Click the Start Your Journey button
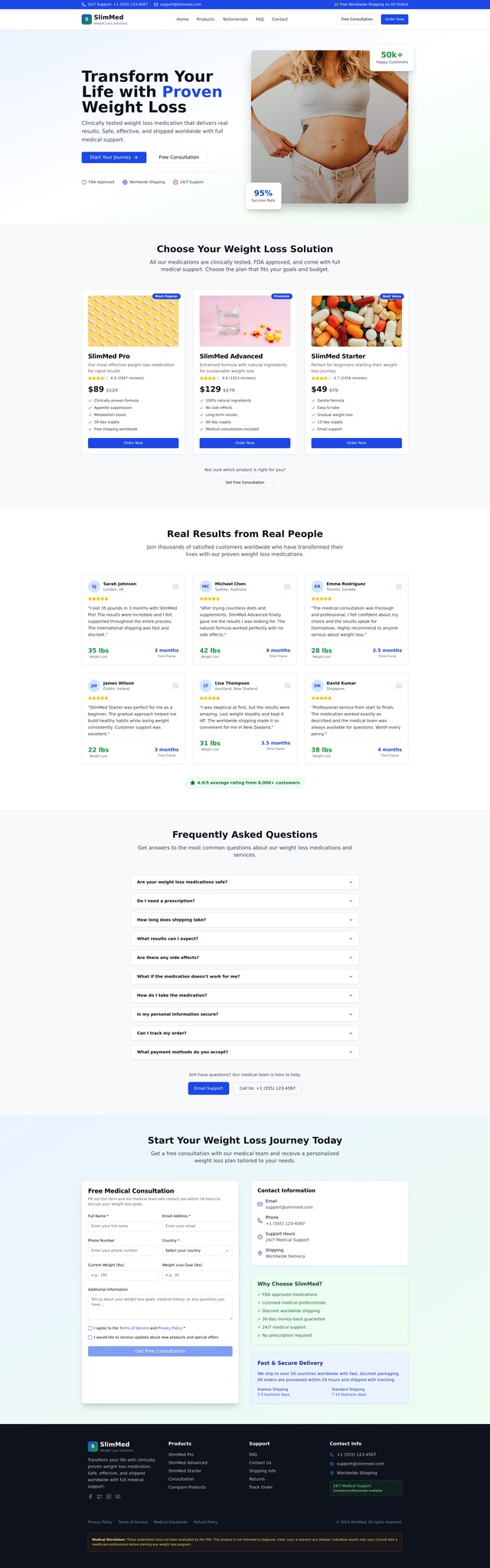This screenshot has height=1568, width=490. [x=114, y=157]
